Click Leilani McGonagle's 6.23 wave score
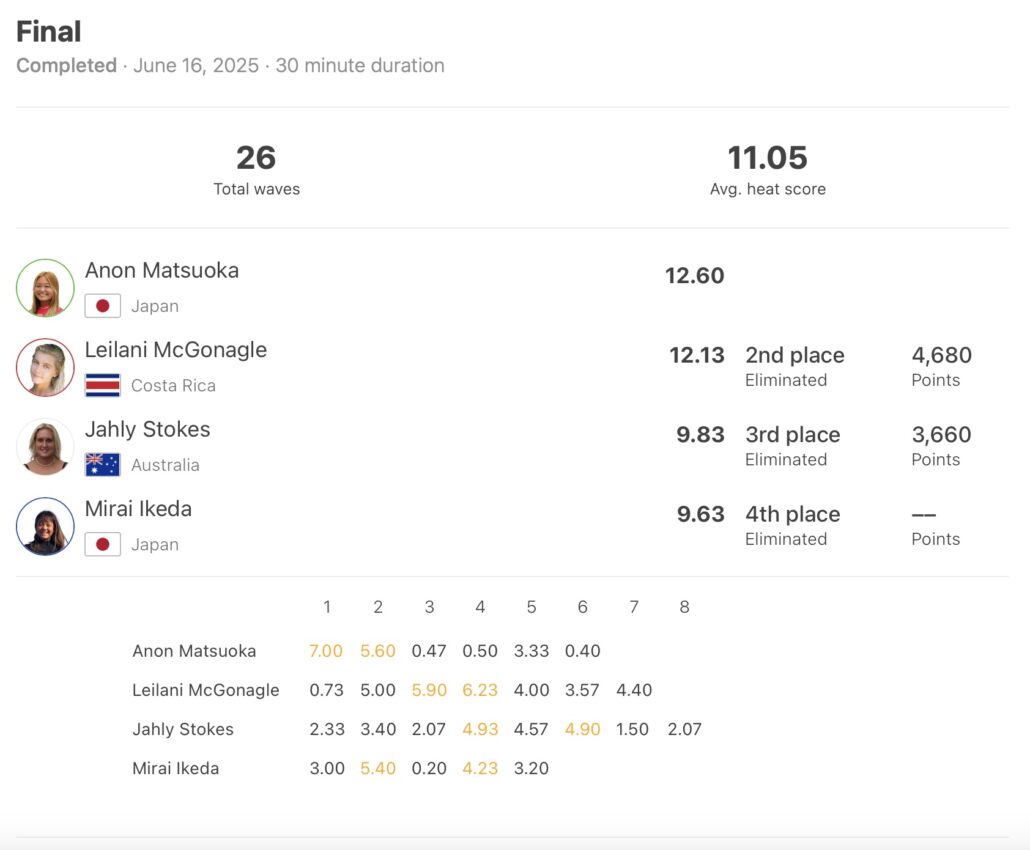 480,690
